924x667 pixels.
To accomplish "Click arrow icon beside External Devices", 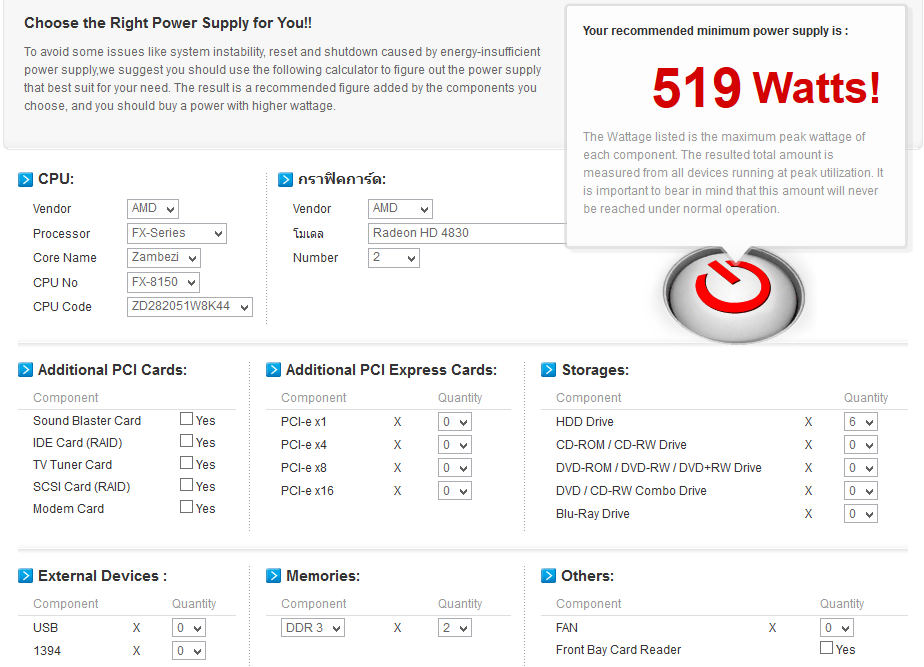I will coord(25,576).
